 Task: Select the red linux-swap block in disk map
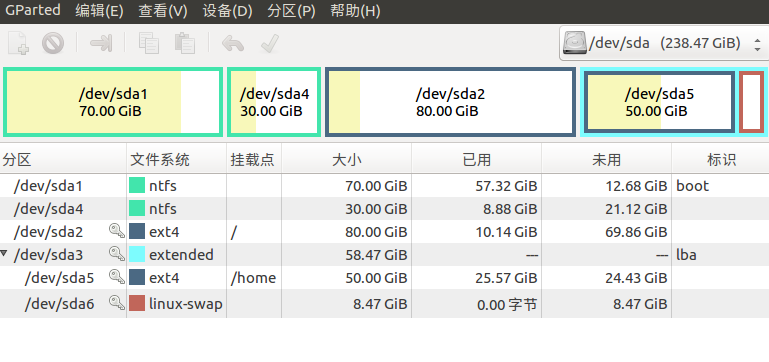click(x=751, y=102)
